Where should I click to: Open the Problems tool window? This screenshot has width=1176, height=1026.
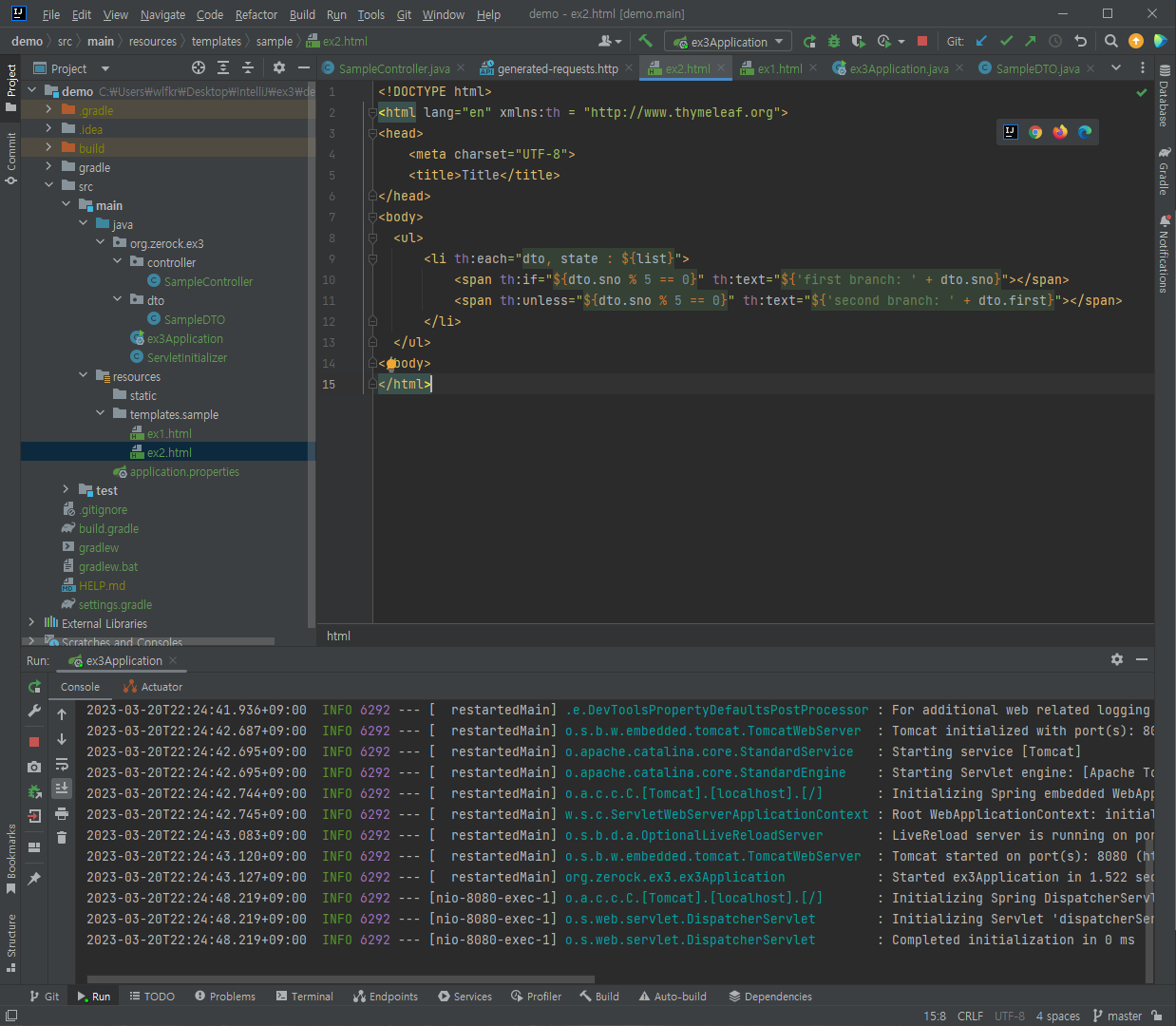(x=225, y=997)
